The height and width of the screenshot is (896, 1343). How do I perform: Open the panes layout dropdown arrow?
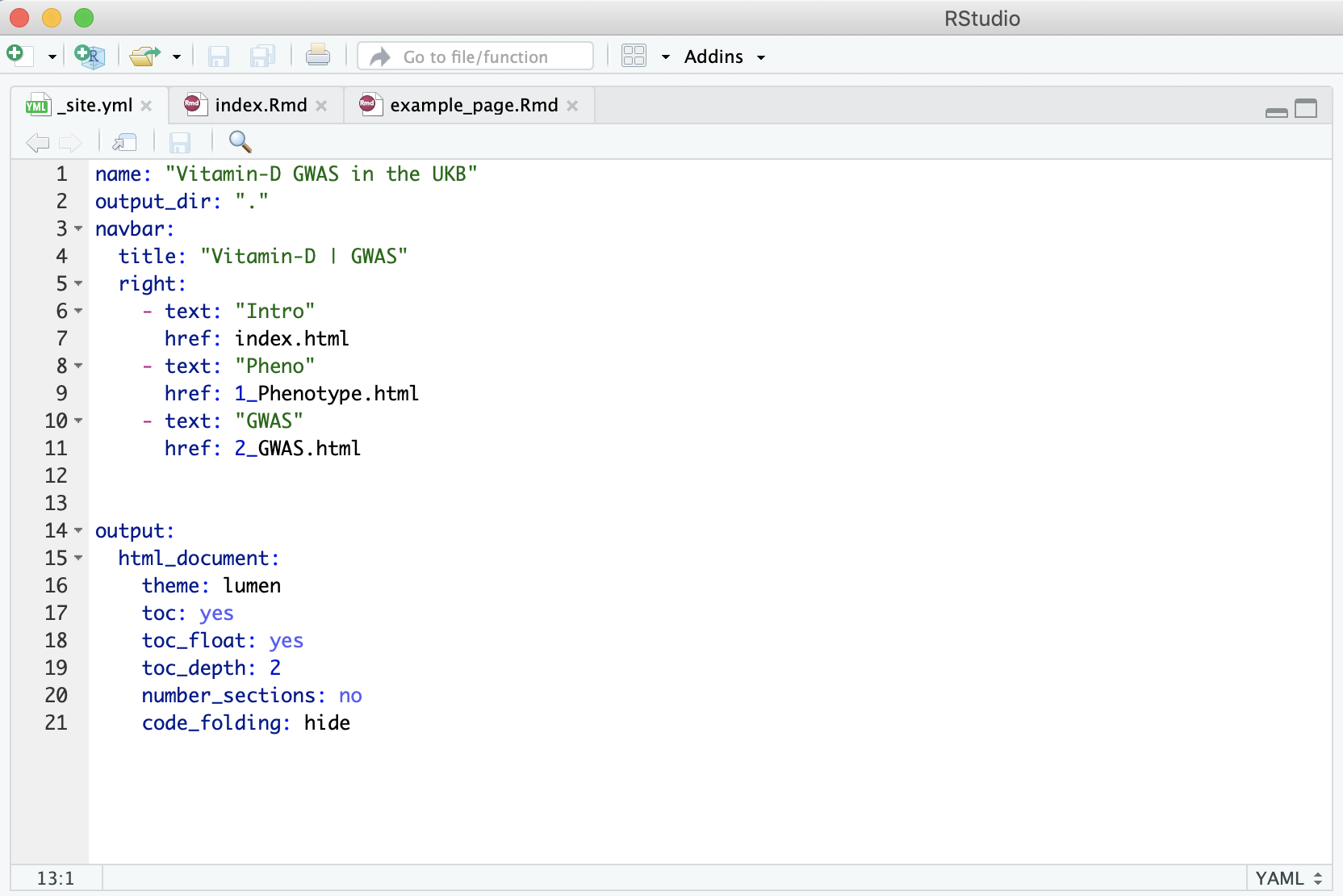tap(666, 57)
